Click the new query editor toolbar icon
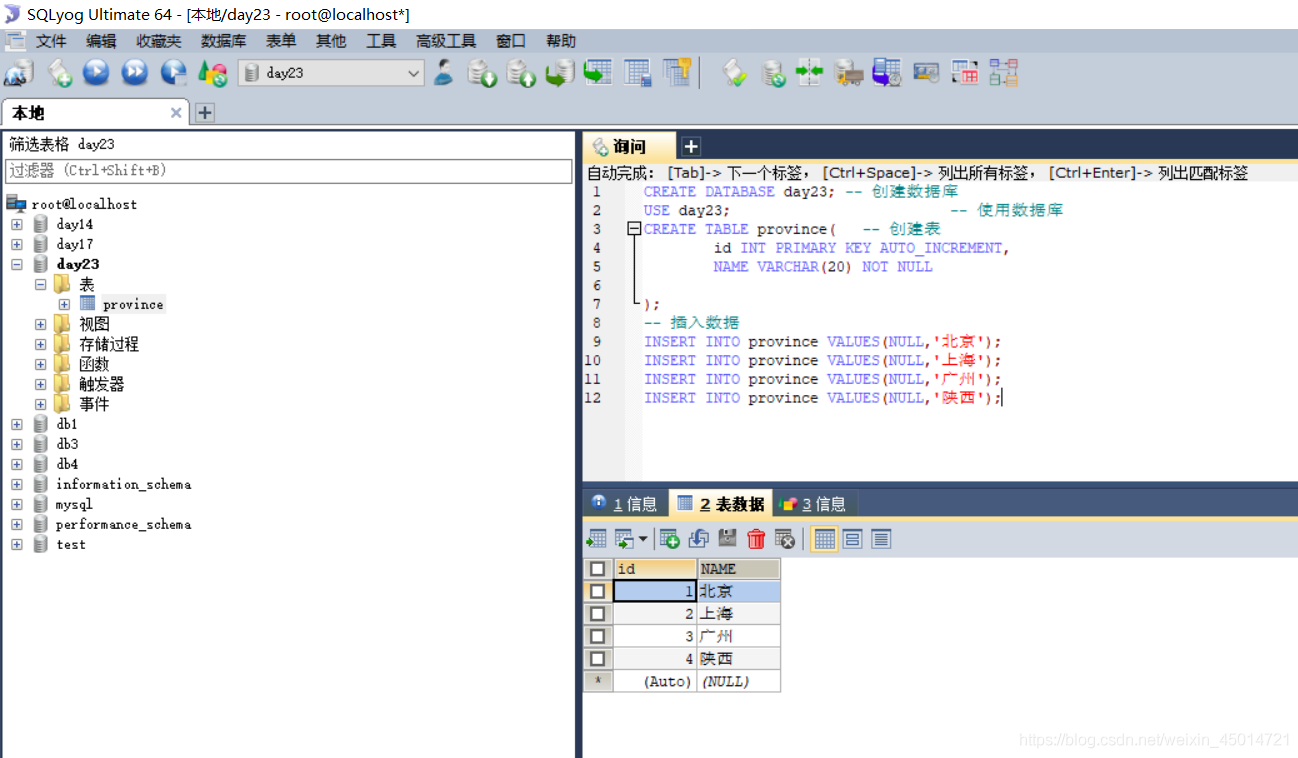The width and height of the screenshot is (1298, 758). coord(59,72)
